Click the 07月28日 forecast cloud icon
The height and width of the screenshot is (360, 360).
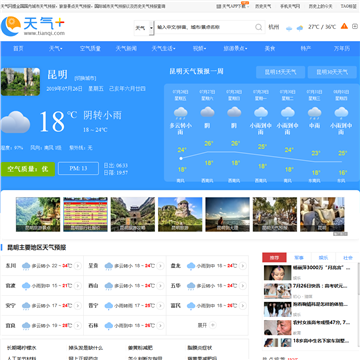click(x=234, y=112)
